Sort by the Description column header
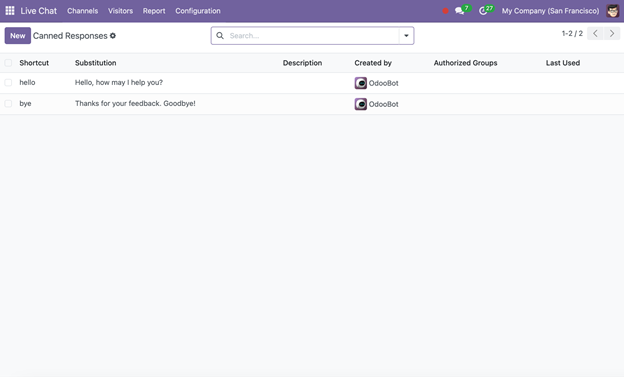This screenshot has width=624, height=377. click(x=302, y=63)
